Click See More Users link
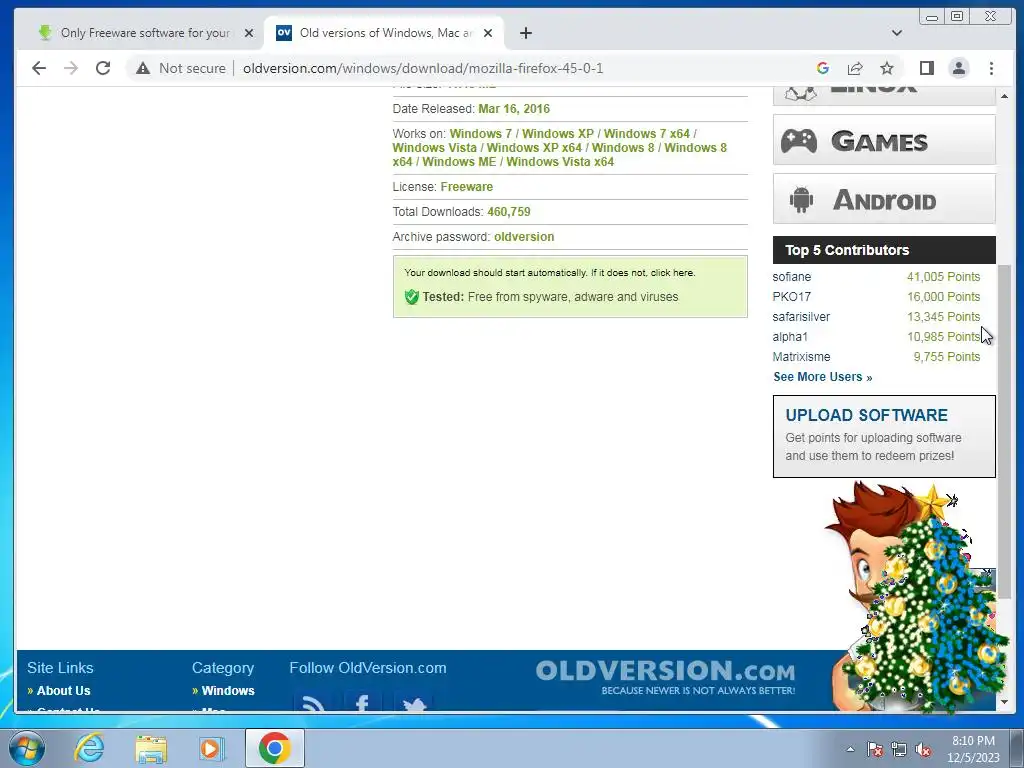 click(x=823, y=377)
